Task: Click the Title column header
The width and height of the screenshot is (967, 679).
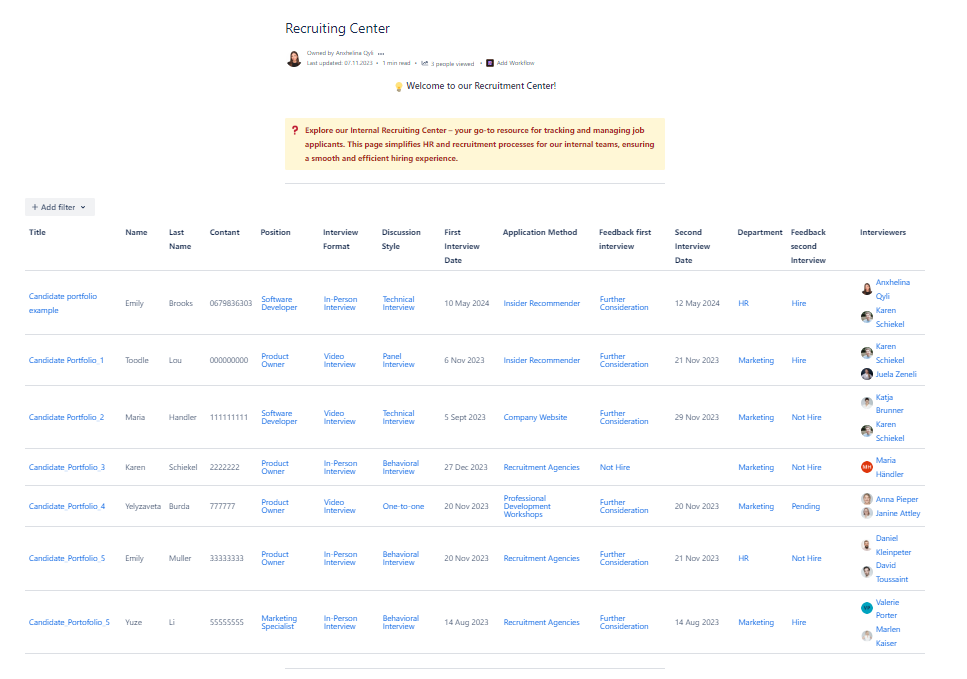Action: click(x=38, y=232)
